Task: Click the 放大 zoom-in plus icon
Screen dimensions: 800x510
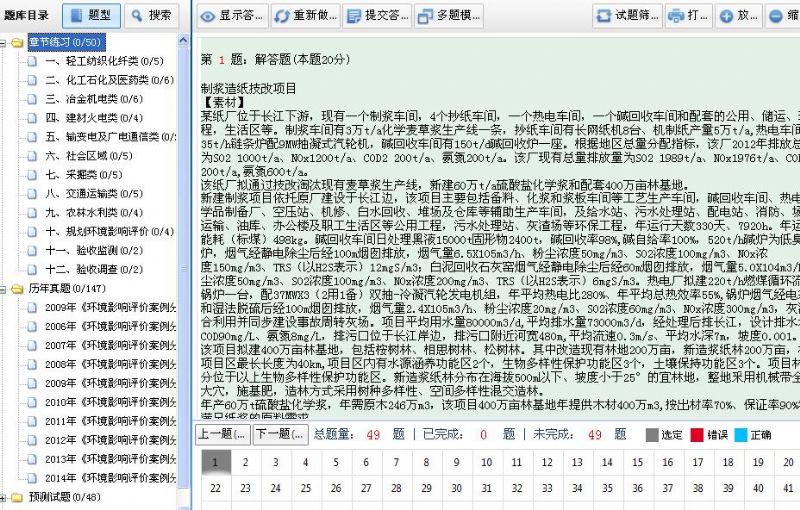Action: [738, 16]
